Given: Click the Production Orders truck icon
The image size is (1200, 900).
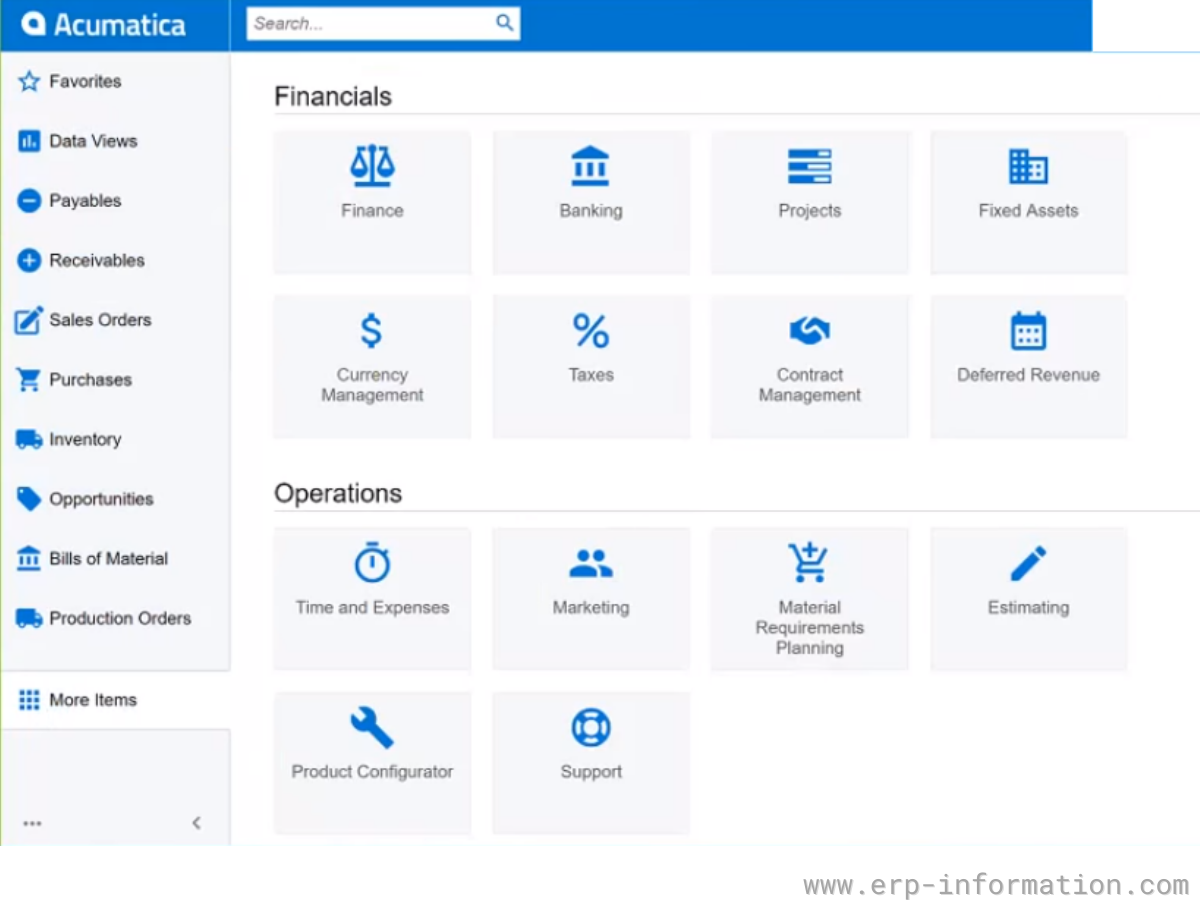Looking at the screenshot, I should tap(29, 618).
